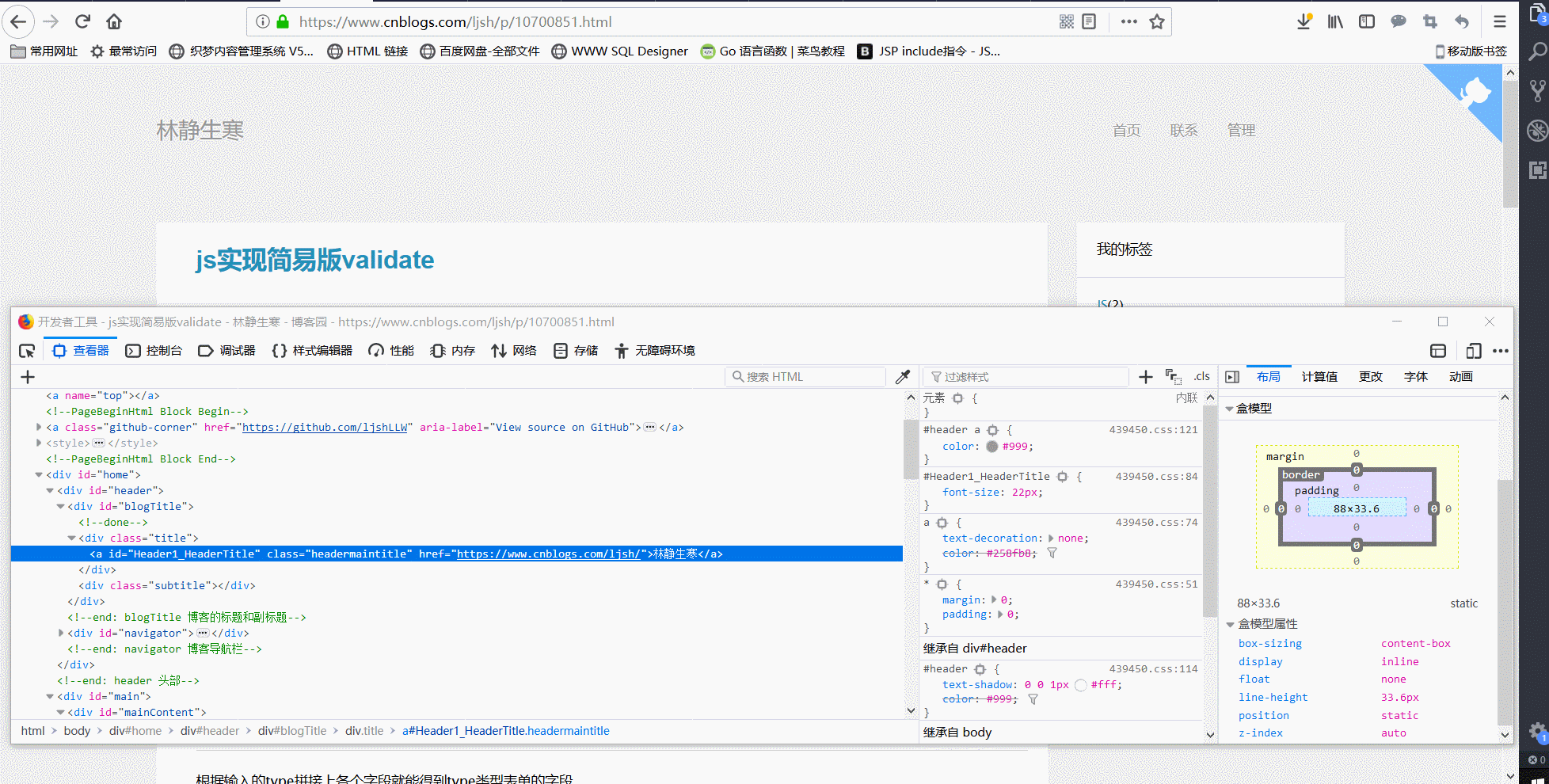Toggle the three-pane inspector layout icon

click(1232, 377)
